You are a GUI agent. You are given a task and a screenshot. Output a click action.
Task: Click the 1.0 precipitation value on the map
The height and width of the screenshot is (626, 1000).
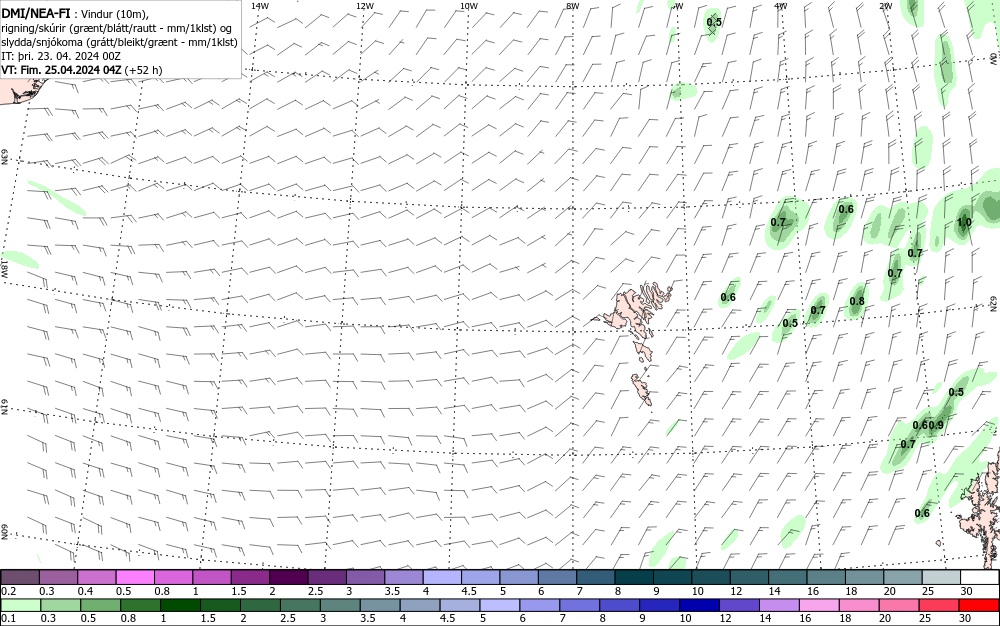point(964,222)
